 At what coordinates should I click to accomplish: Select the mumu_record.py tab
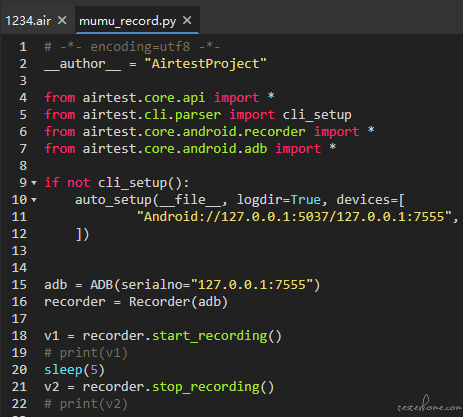(x=128, y=21)
